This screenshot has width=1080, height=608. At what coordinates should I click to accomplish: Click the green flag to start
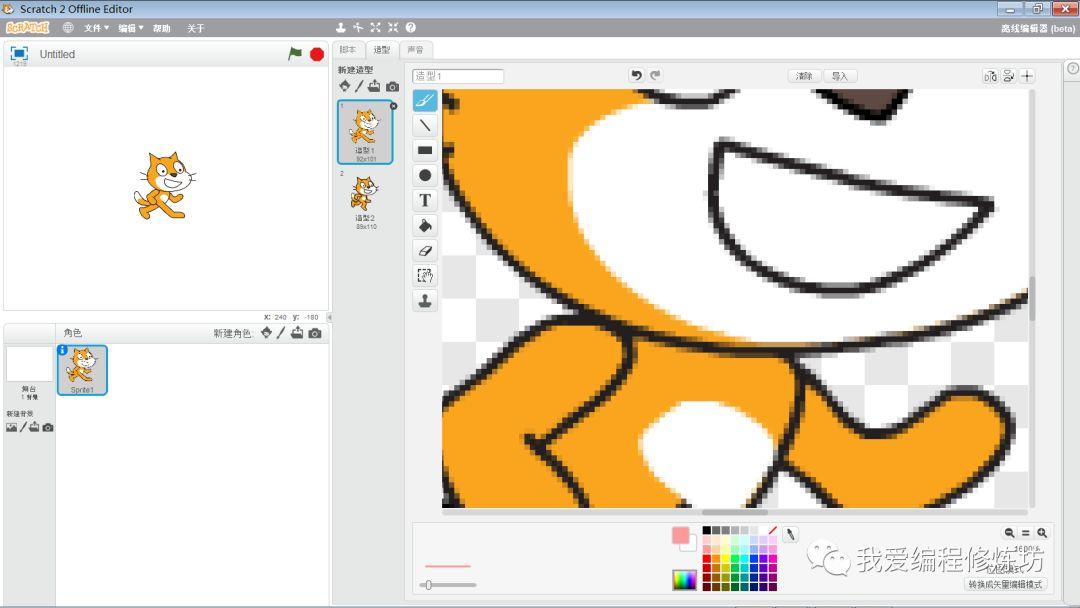295,54
